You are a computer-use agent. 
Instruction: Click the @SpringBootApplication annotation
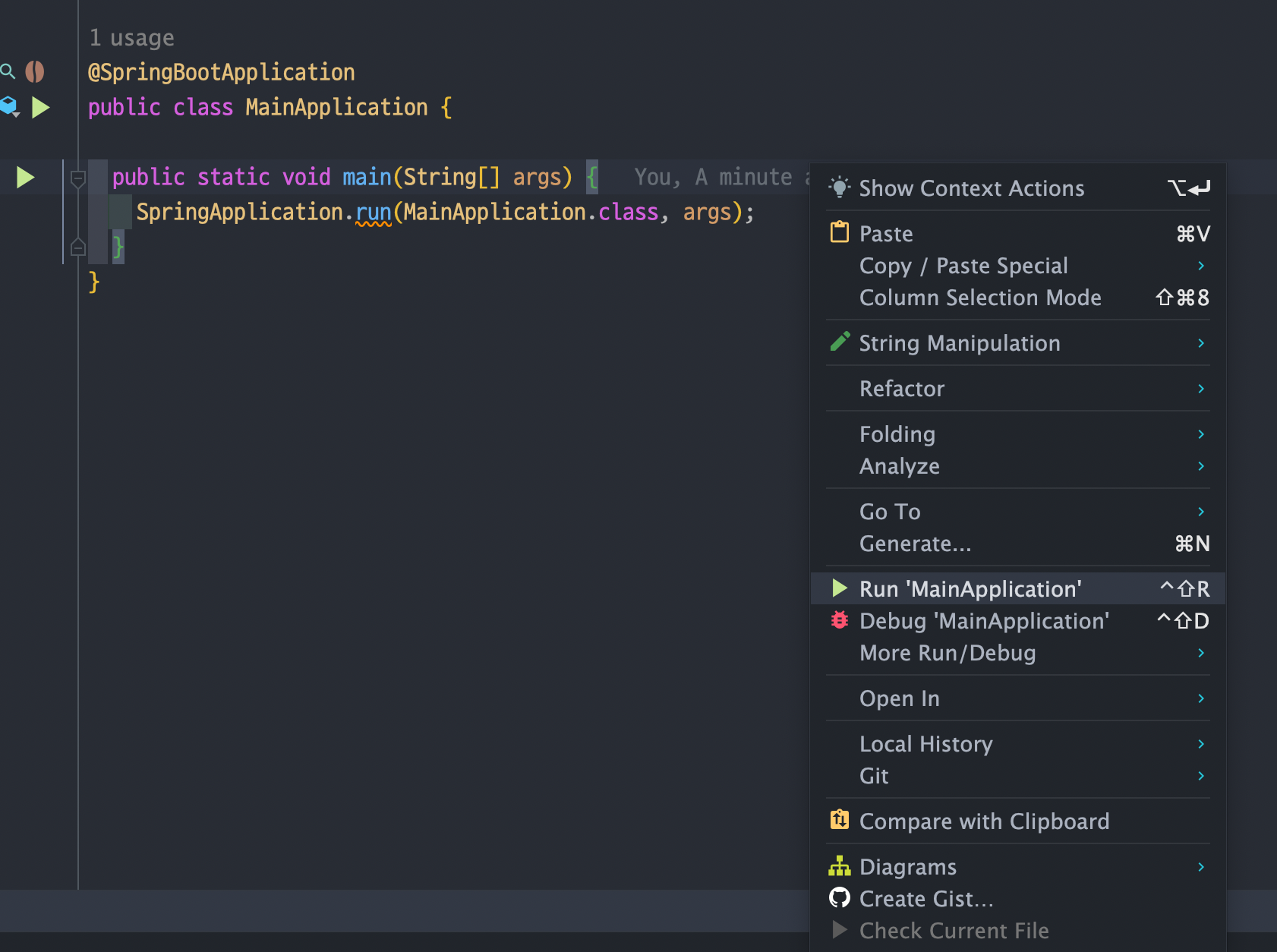222,72
